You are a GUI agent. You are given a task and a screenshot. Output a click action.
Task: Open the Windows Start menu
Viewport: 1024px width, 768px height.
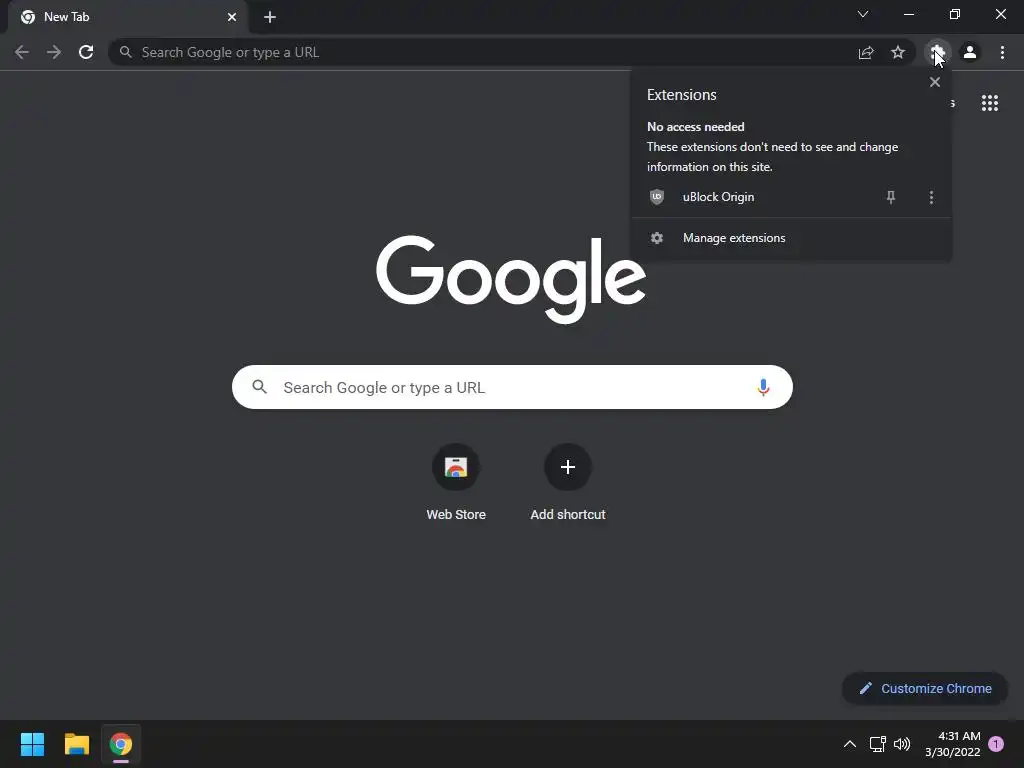click(32, 744)
